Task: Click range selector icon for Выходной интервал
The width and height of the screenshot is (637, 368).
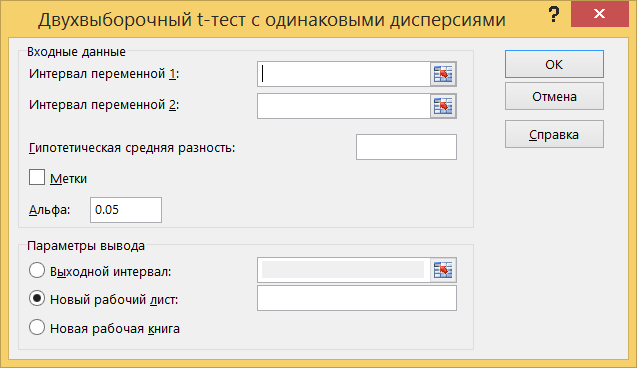Action: pyautogui.click(x=443, y=270)
